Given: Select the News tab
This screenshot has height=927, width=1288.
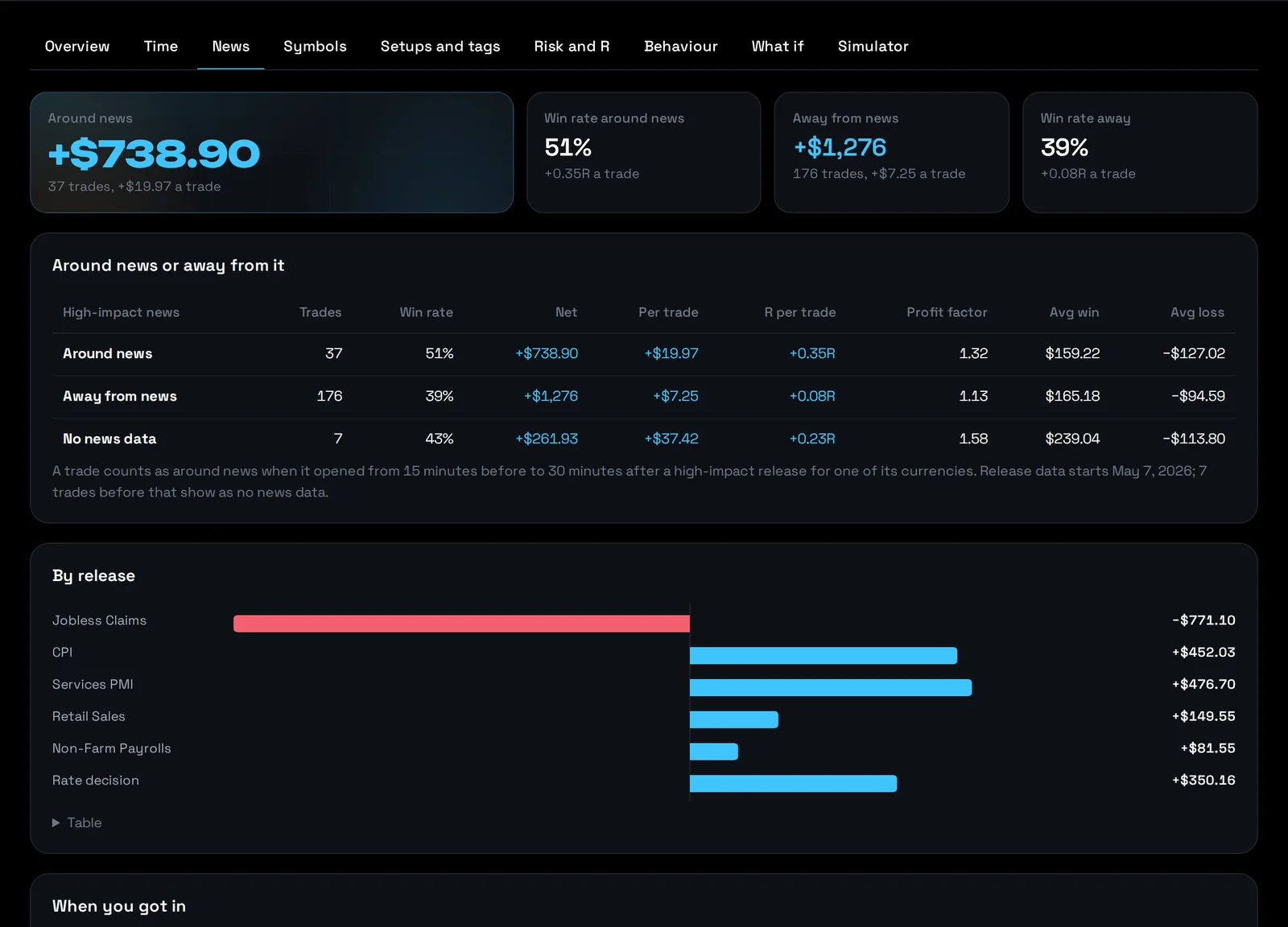Looking at the screenshot, I should click(231, 47).
